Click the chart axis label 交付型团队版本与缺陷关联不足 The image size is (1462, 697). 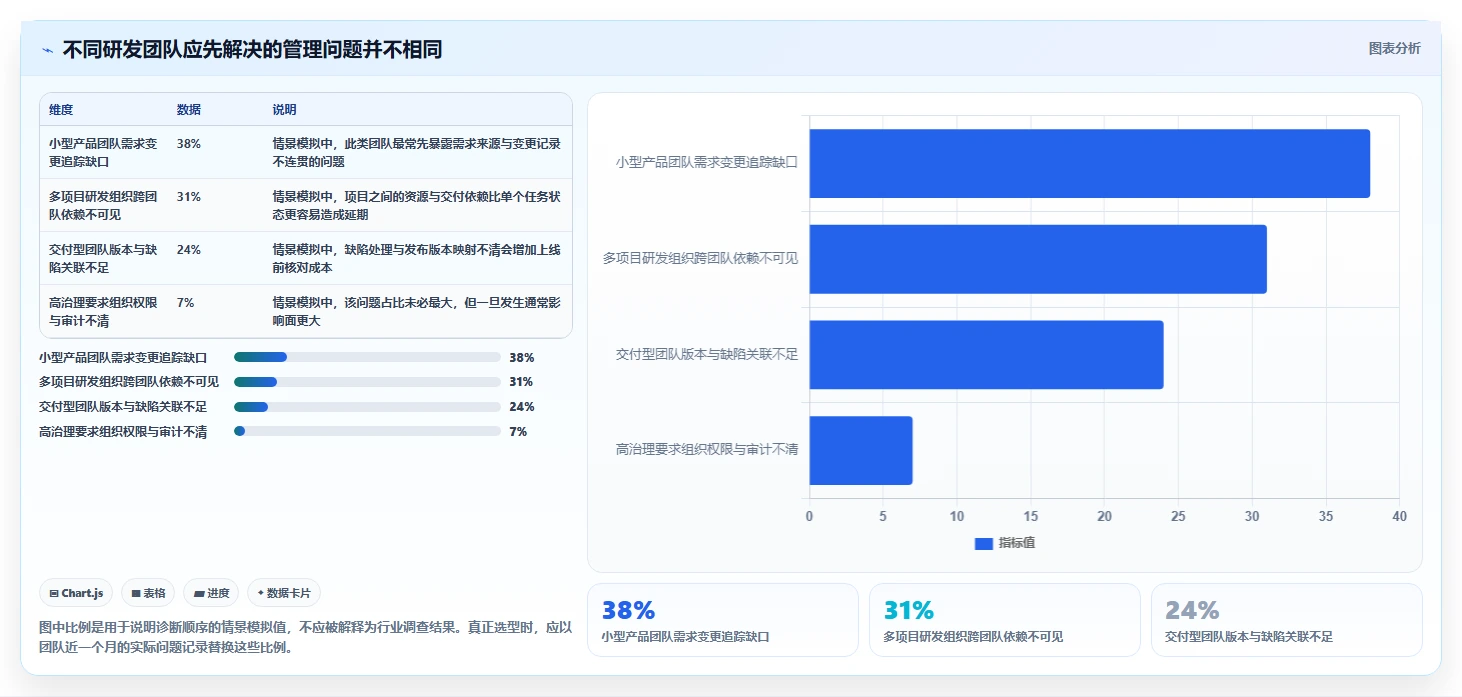coord(707,354)
